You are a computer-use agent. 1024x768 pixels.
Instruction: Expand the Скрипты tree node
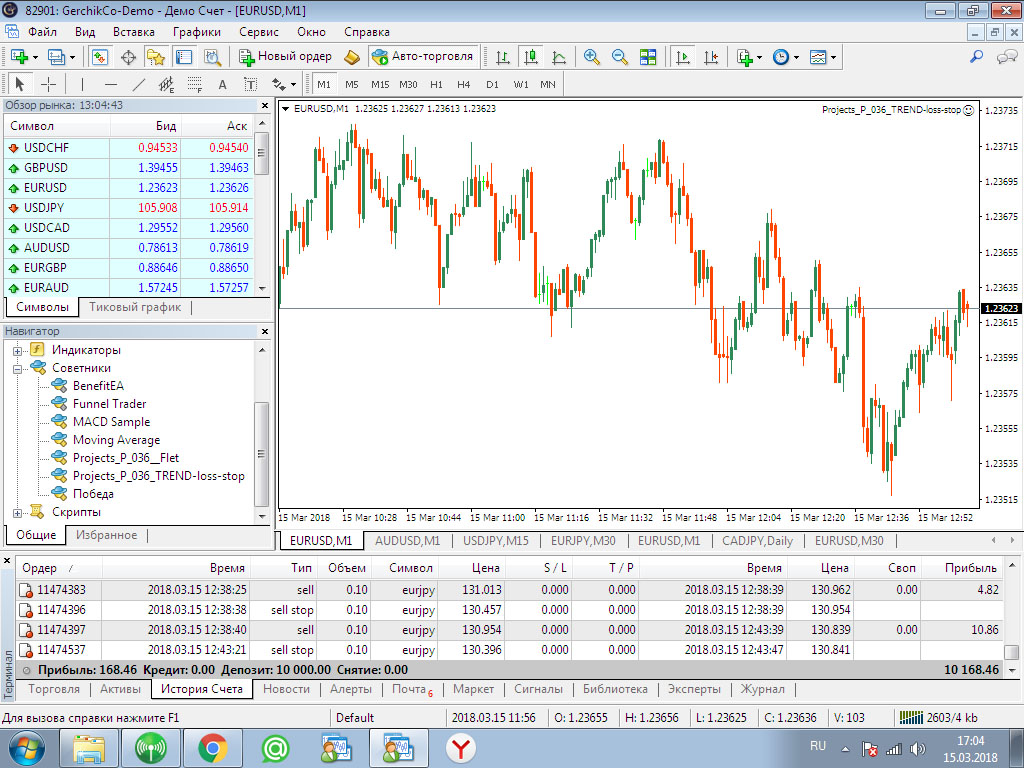(x=18, y=513)
